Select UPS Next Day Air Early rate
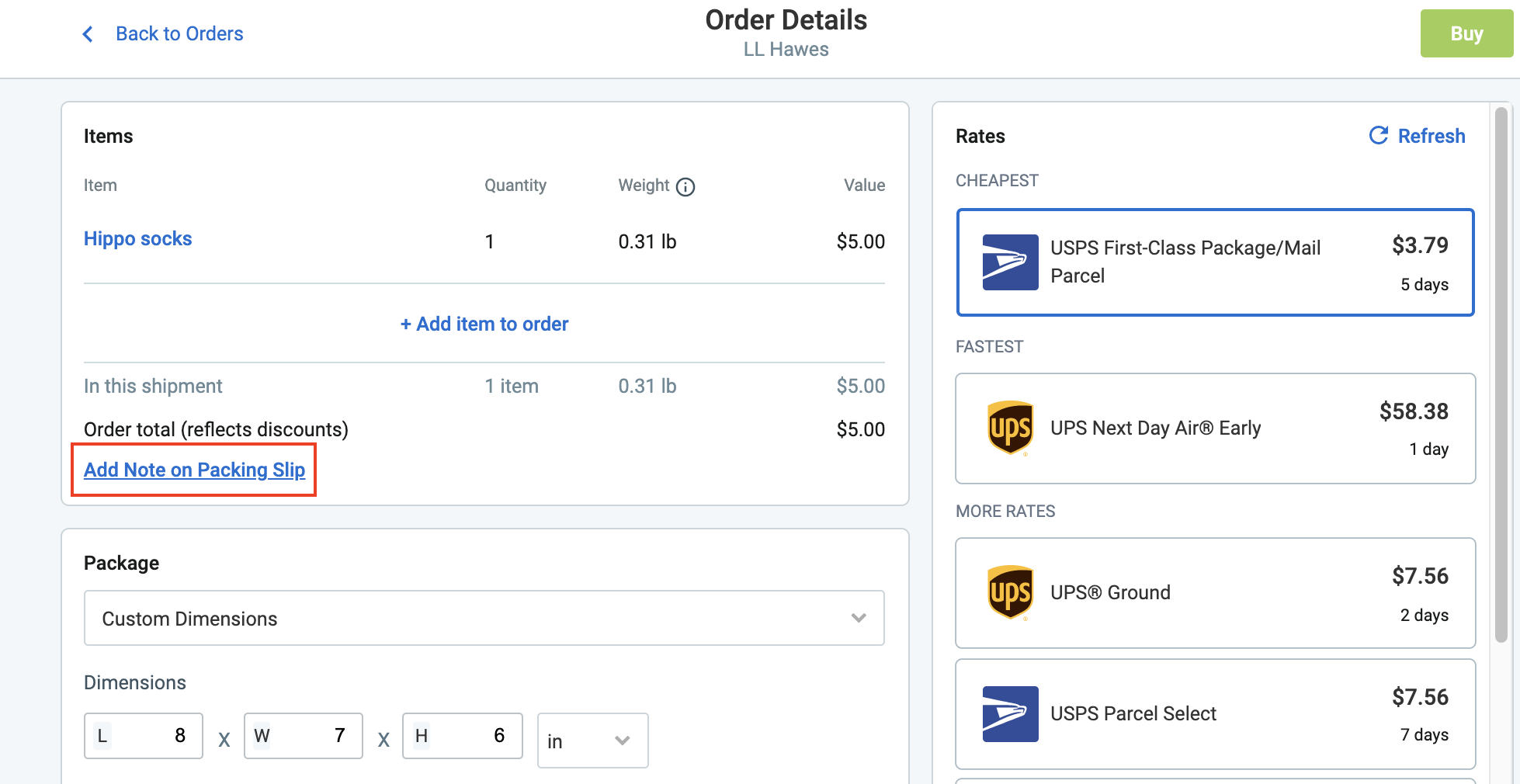Image resolution: width=1520 pixels, height=784 pixels. (1216, 428)
